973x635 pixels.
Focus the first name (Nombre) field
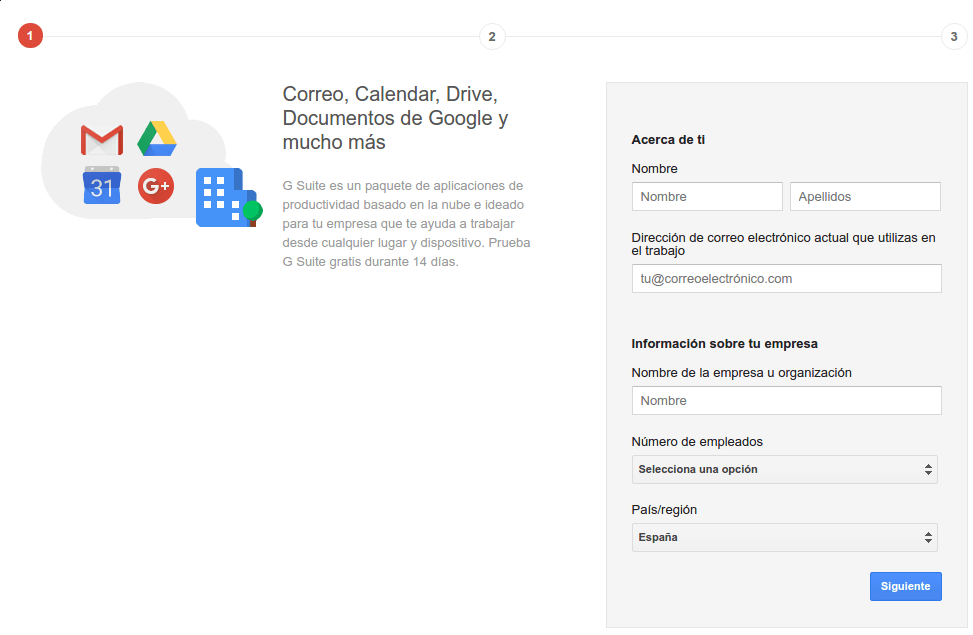point(707,197)
